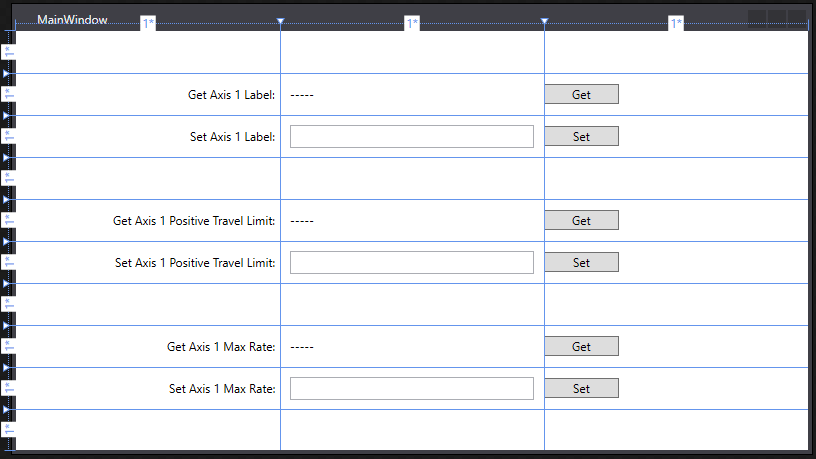
Task: Open first column's 1* size label
Action: click(148, 23)
